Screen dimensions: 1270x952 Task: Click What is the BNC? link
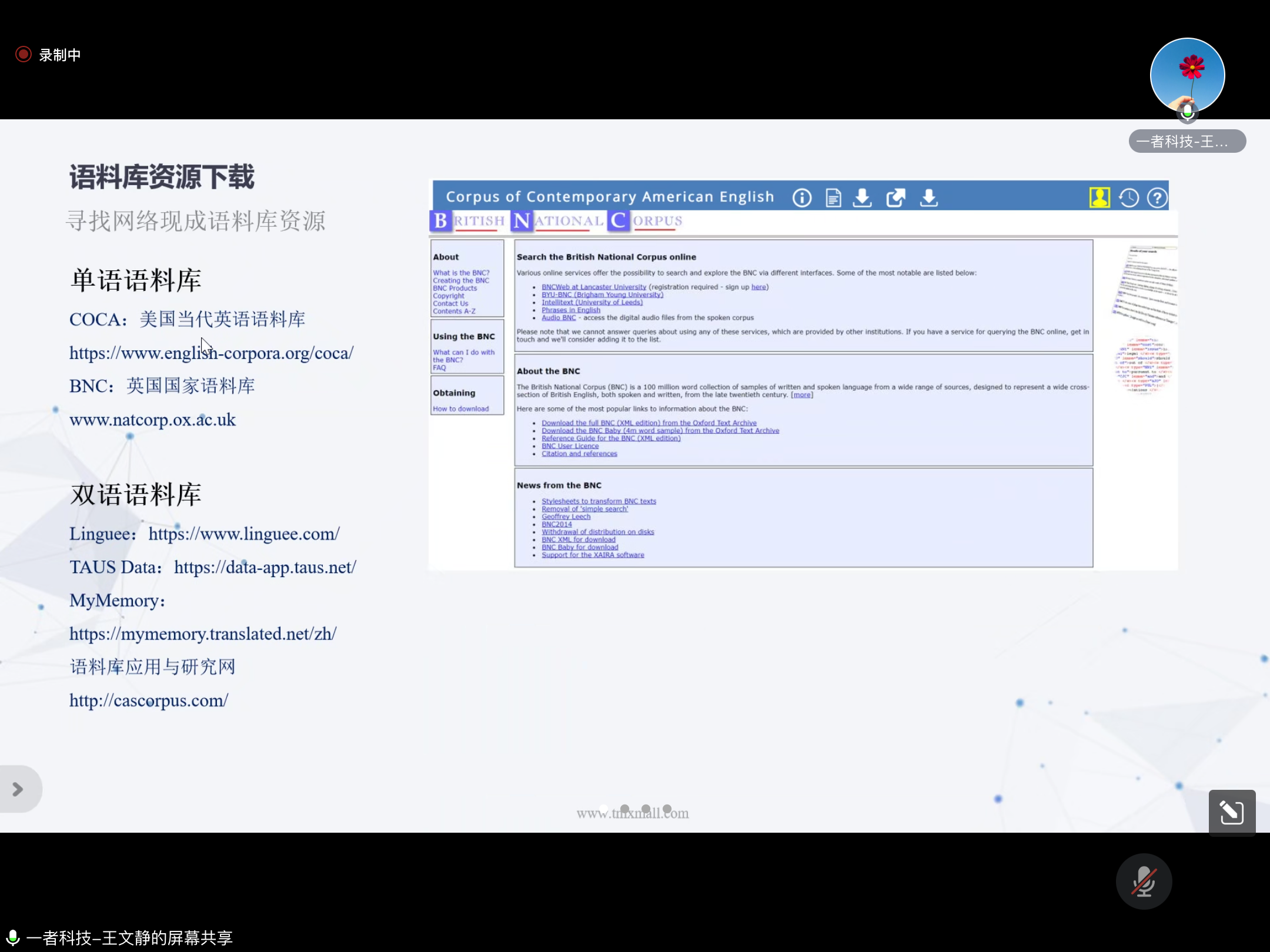pyautogui.click(x=461, y=273)
